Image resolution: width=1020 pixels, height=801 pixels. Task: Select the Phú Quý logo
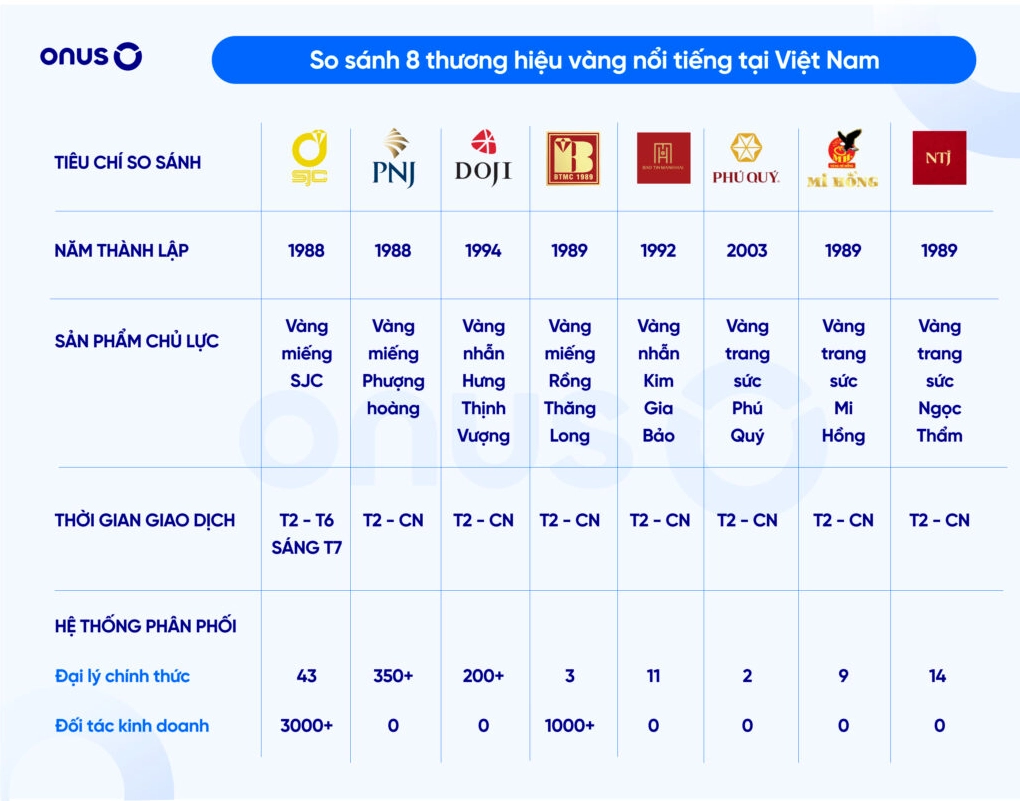[x=746, y=160]
